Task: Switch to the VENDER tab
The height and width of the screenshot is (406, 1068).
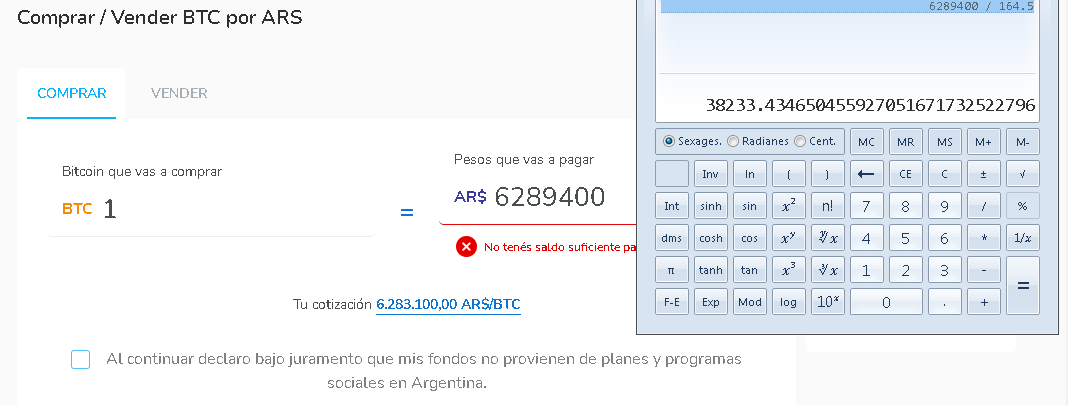Action: pos(179,93)
